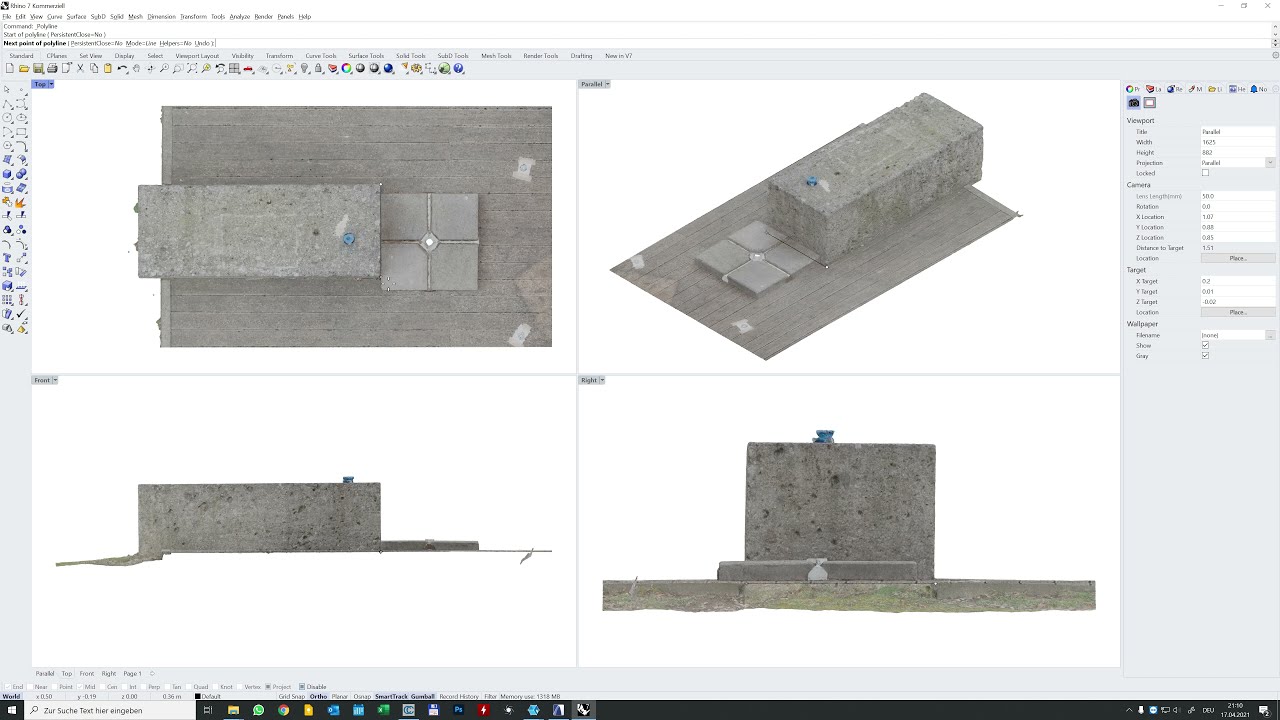
Task: Click the Help question mark icon
Action: (x=458, y=68)
